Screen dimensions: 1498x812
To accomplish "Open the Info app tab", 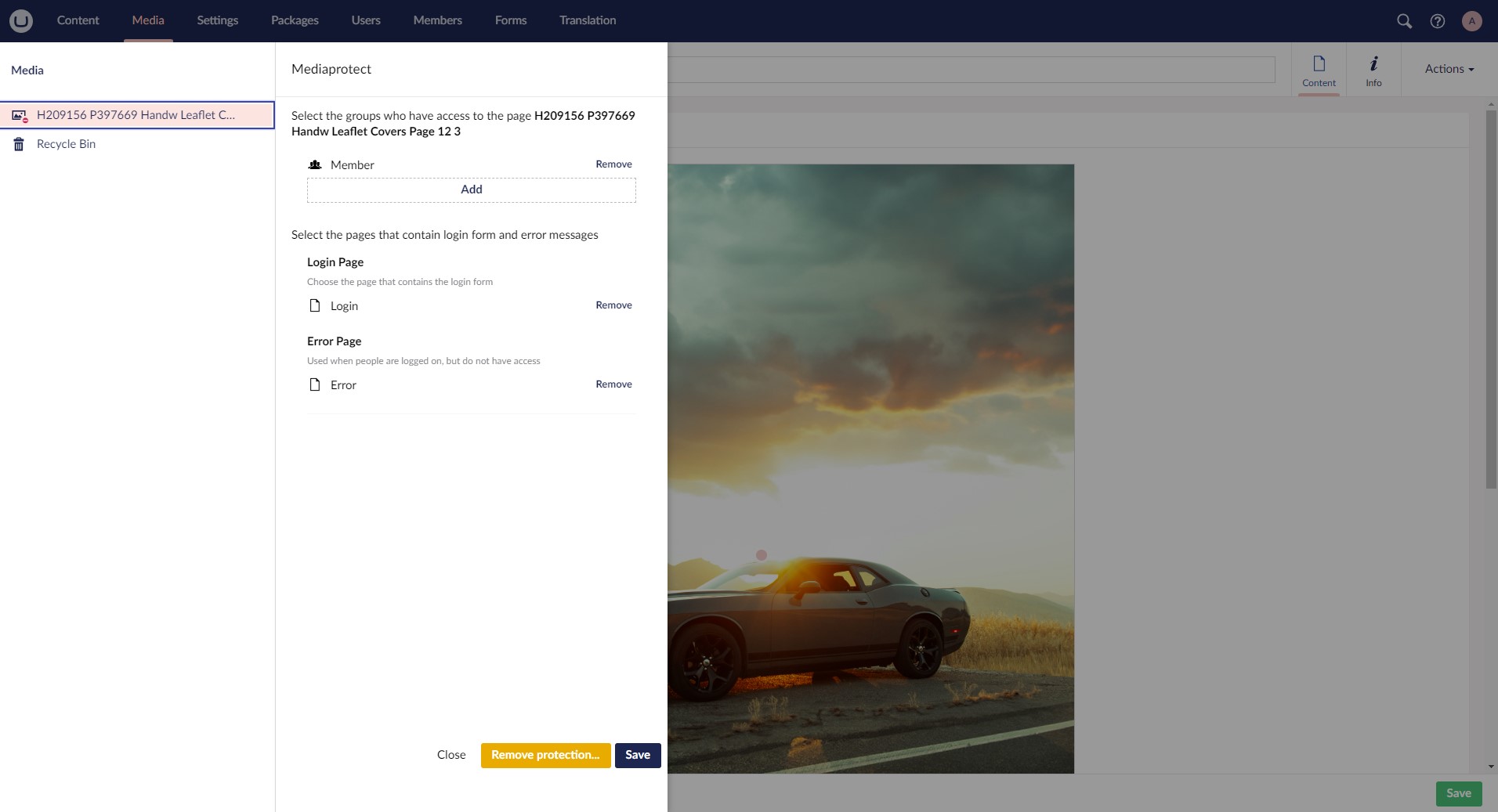I will [x=1373, y=70].
